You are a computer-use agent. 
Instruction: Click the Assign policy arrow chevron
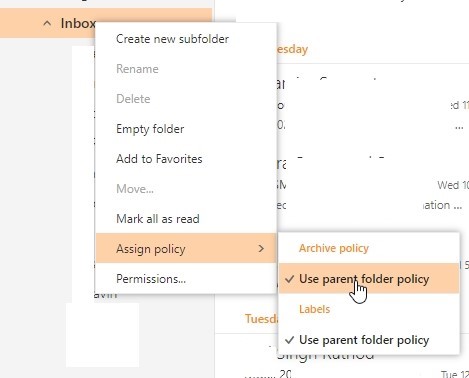click(x=261, y=248)
